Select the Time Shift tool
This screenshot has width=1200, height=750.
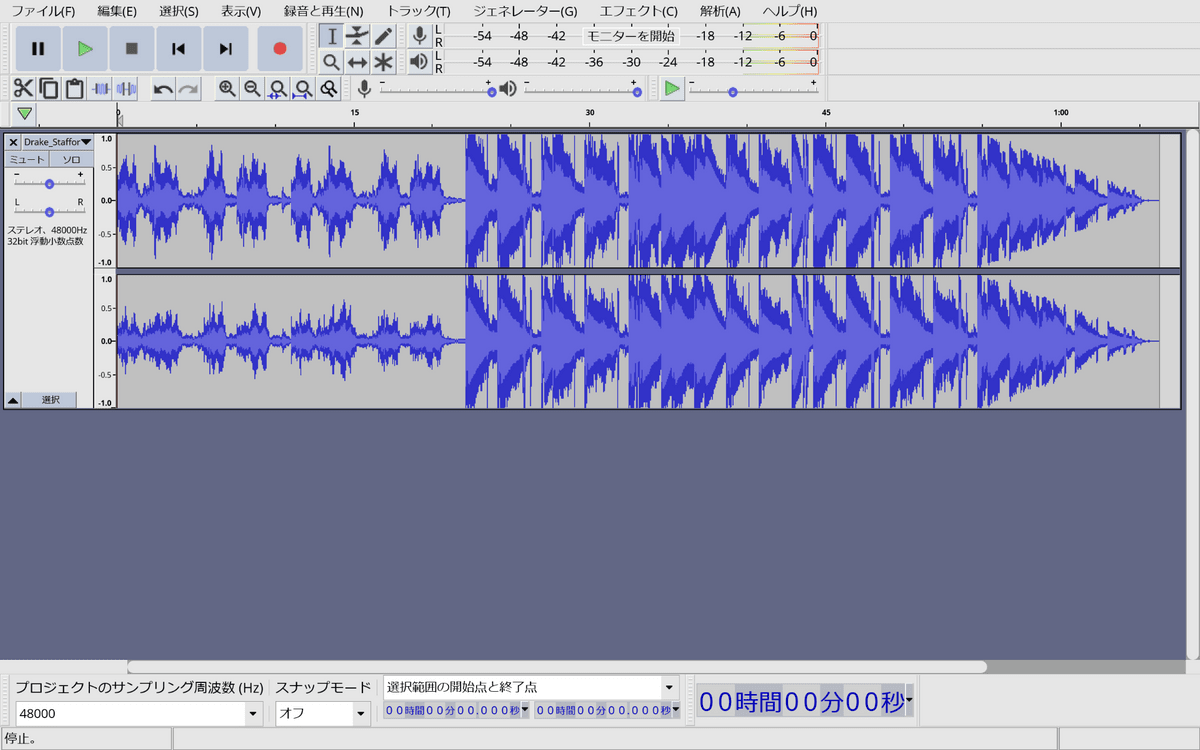(357, 62)
